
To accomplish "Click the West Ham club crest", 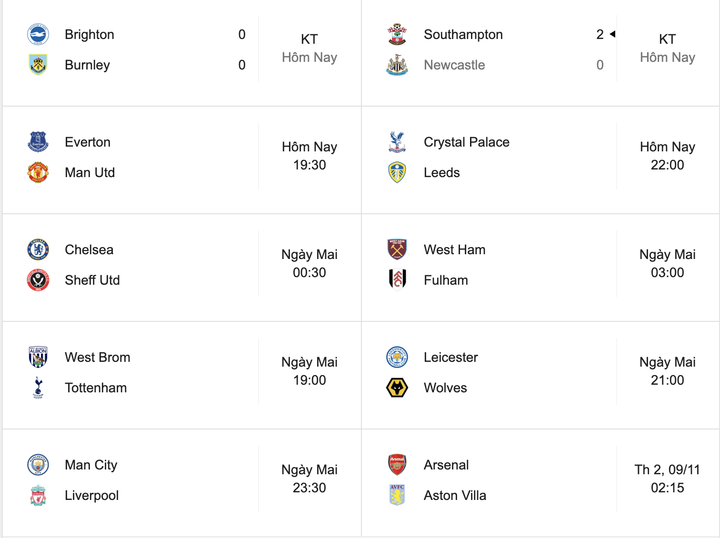I will [x=397, y=250].
